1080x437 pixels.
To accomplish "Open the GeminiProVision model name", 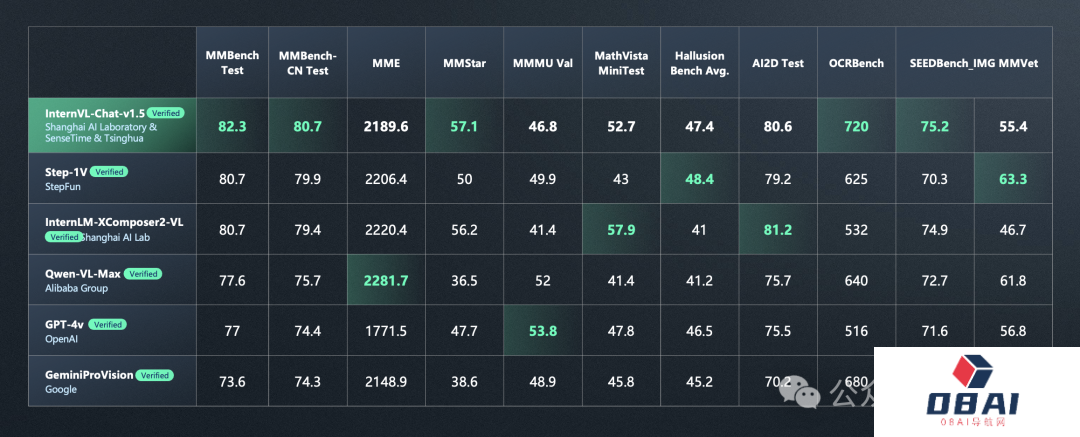I will click(x=89, y=375).
